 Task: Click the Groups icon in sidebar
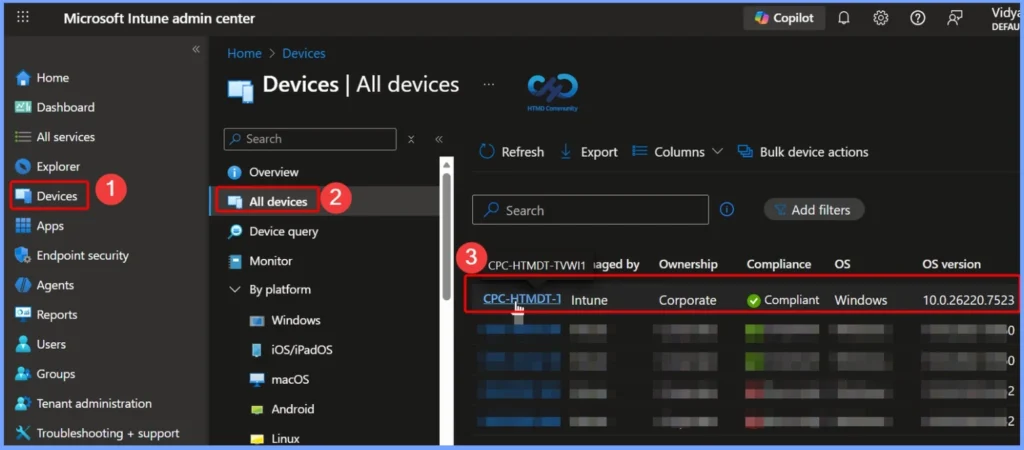pos(23,374)
